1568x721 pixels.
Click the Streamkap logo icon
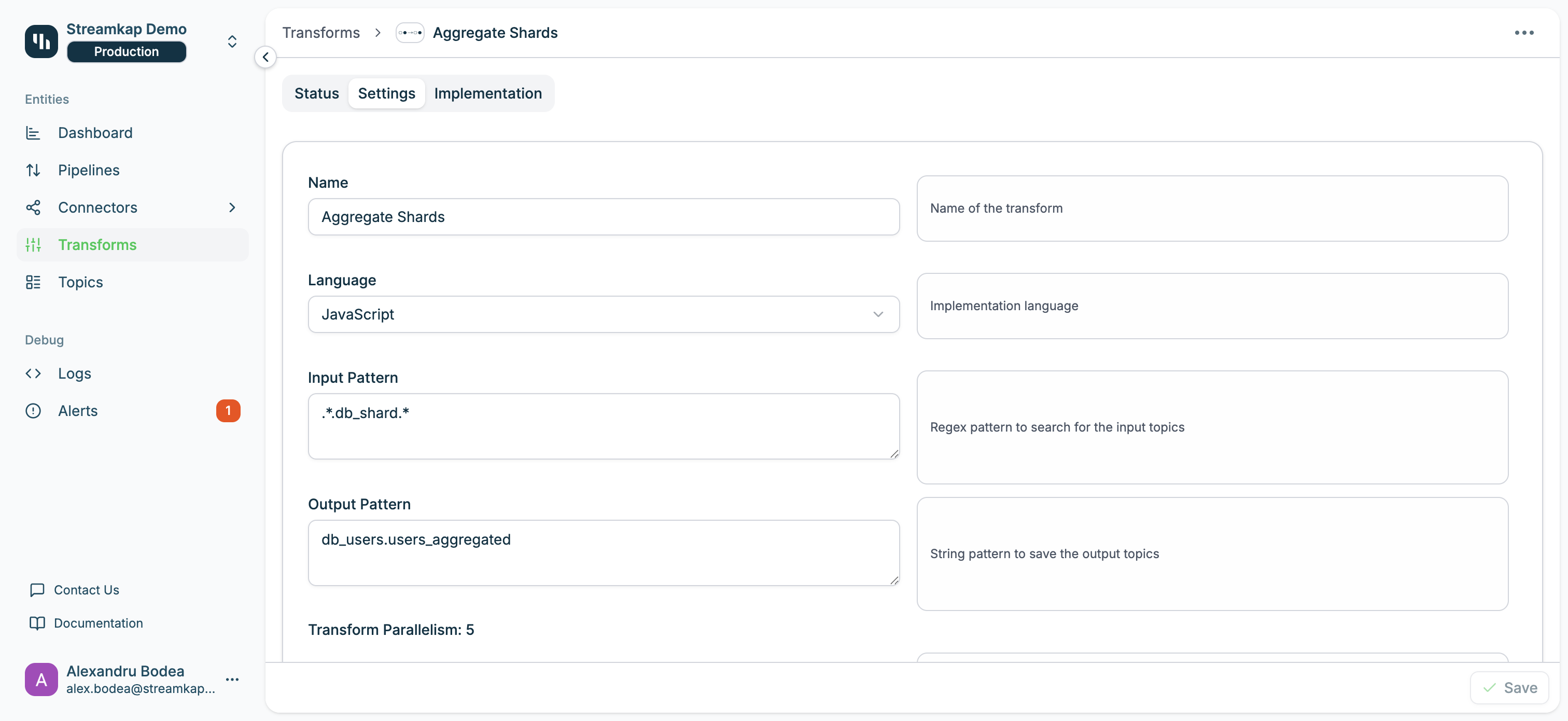click(x=41, y=41)
